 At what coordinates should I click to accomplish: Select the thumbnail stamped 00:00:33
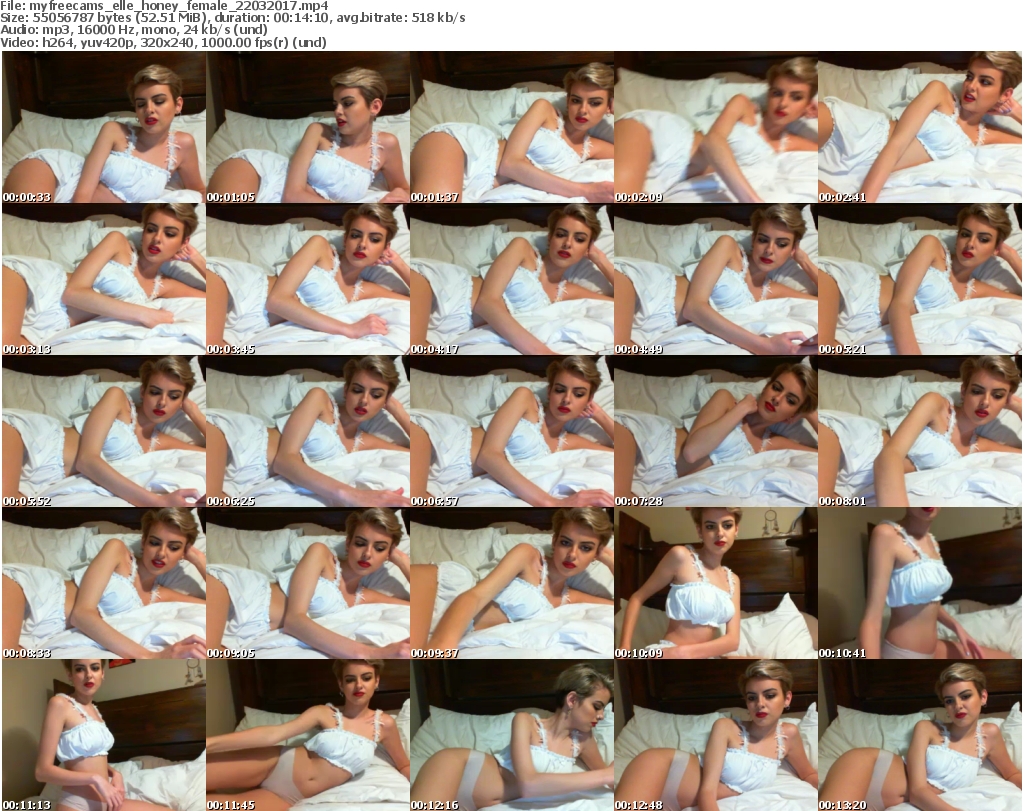104,127
